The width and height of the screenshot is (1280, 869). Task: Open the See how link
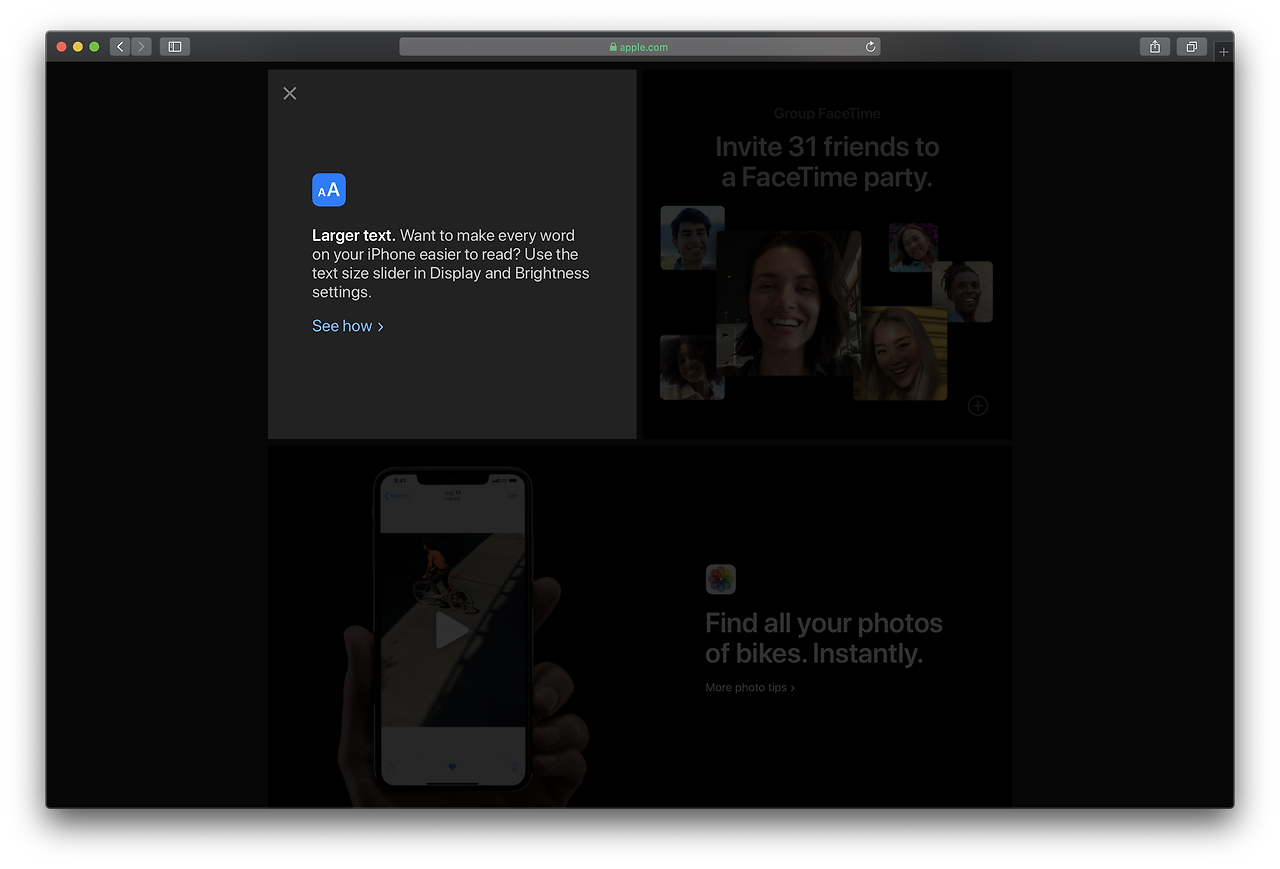click(x=348, y=326)
